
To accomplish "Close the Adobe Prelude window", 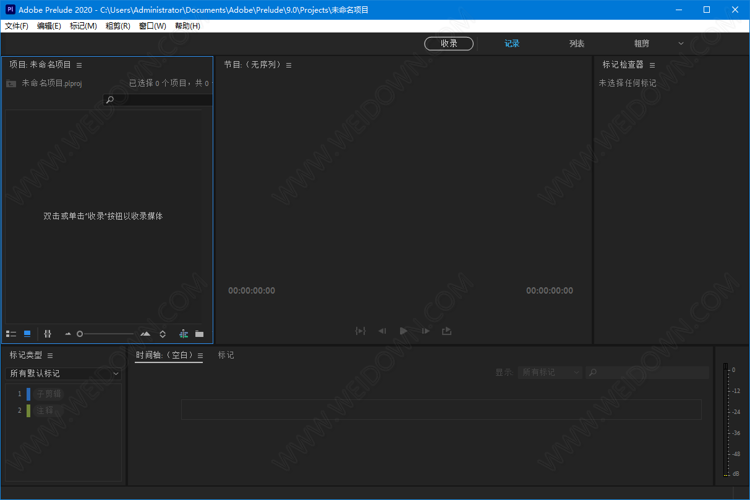I will [735, 10].
